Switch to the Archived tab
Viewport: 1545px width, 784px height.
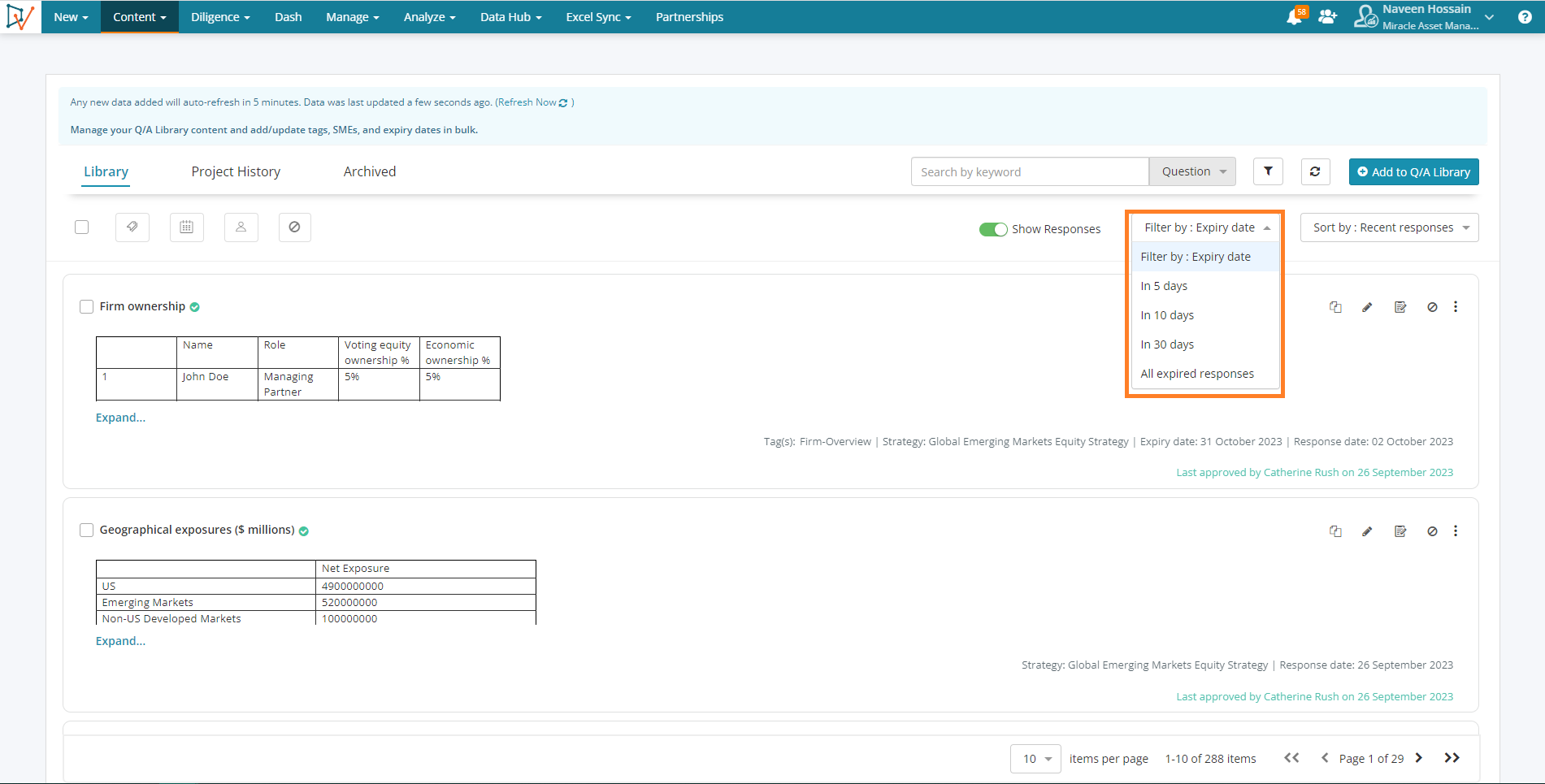pyautogui.click(x=370, y=171)
